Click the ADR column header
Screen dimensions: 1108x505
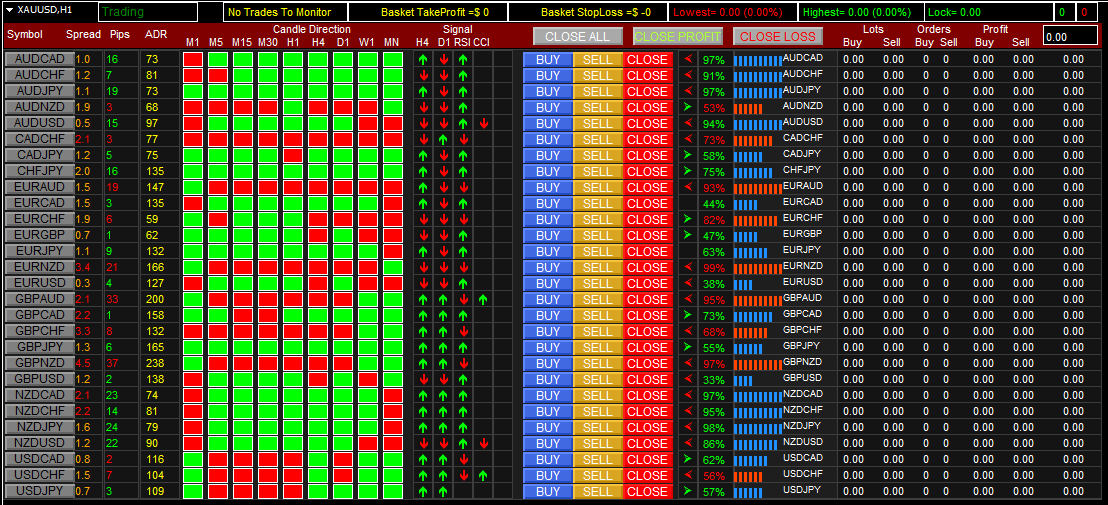(x=155, y=35)
